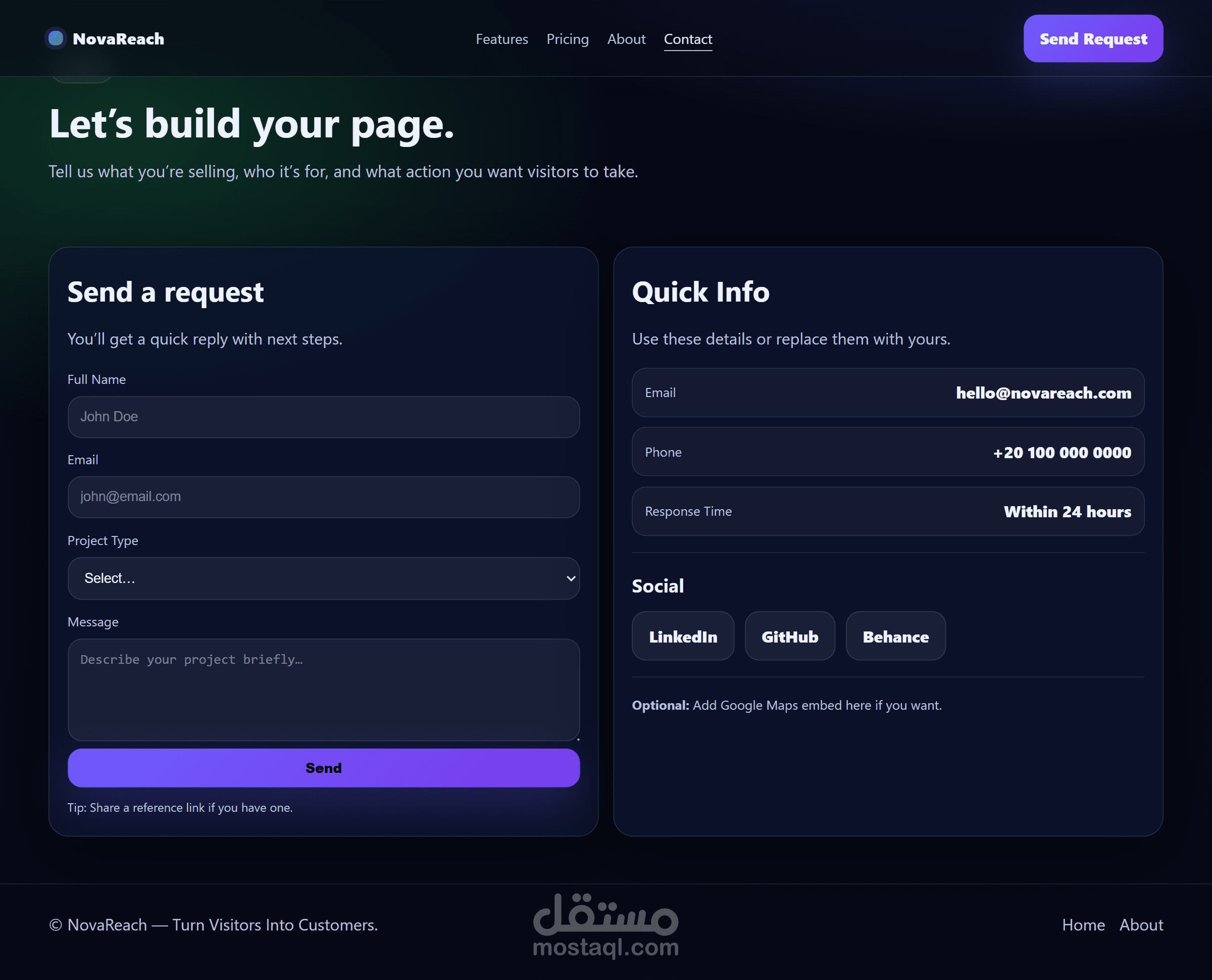Go to the Pricing page
Screen dimensions: 1212x980
[567, 39]
